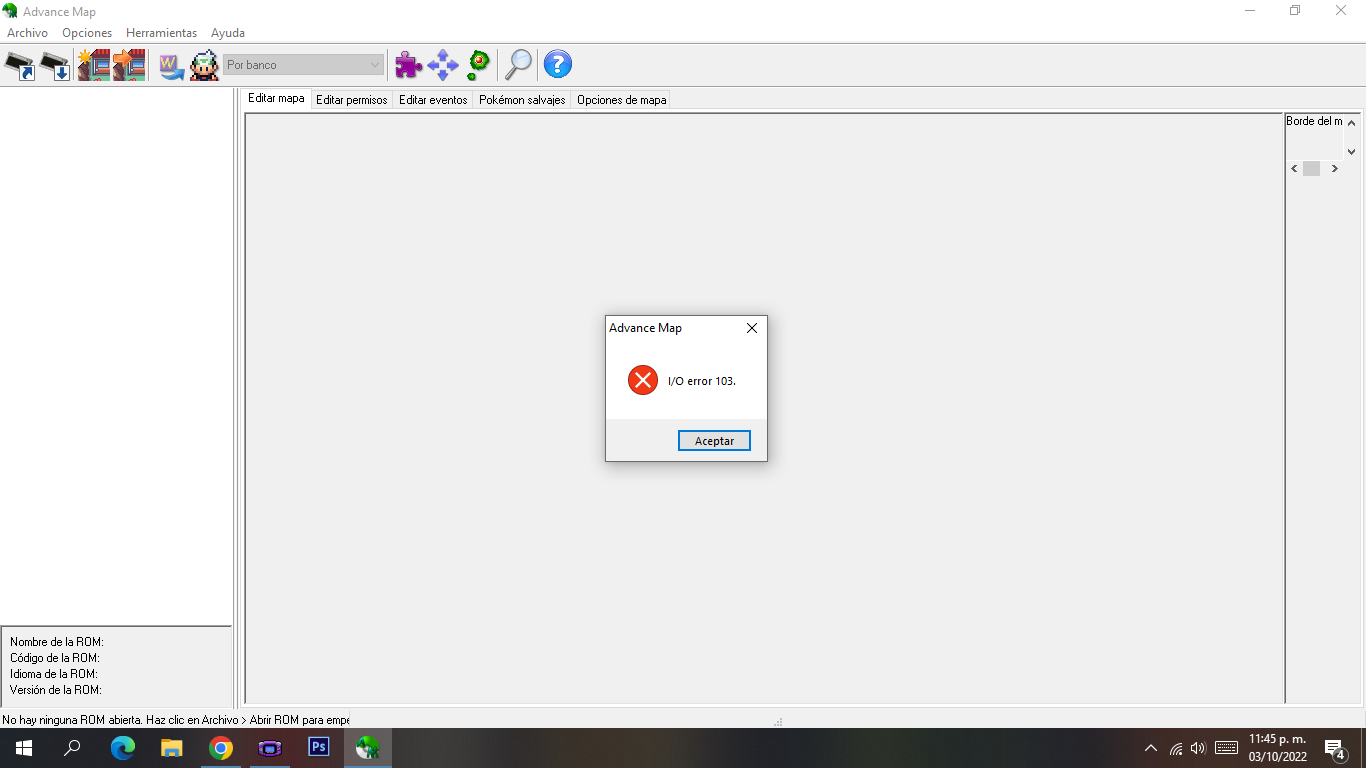Click the trainer sprite header editor icon

pos(205,64)
